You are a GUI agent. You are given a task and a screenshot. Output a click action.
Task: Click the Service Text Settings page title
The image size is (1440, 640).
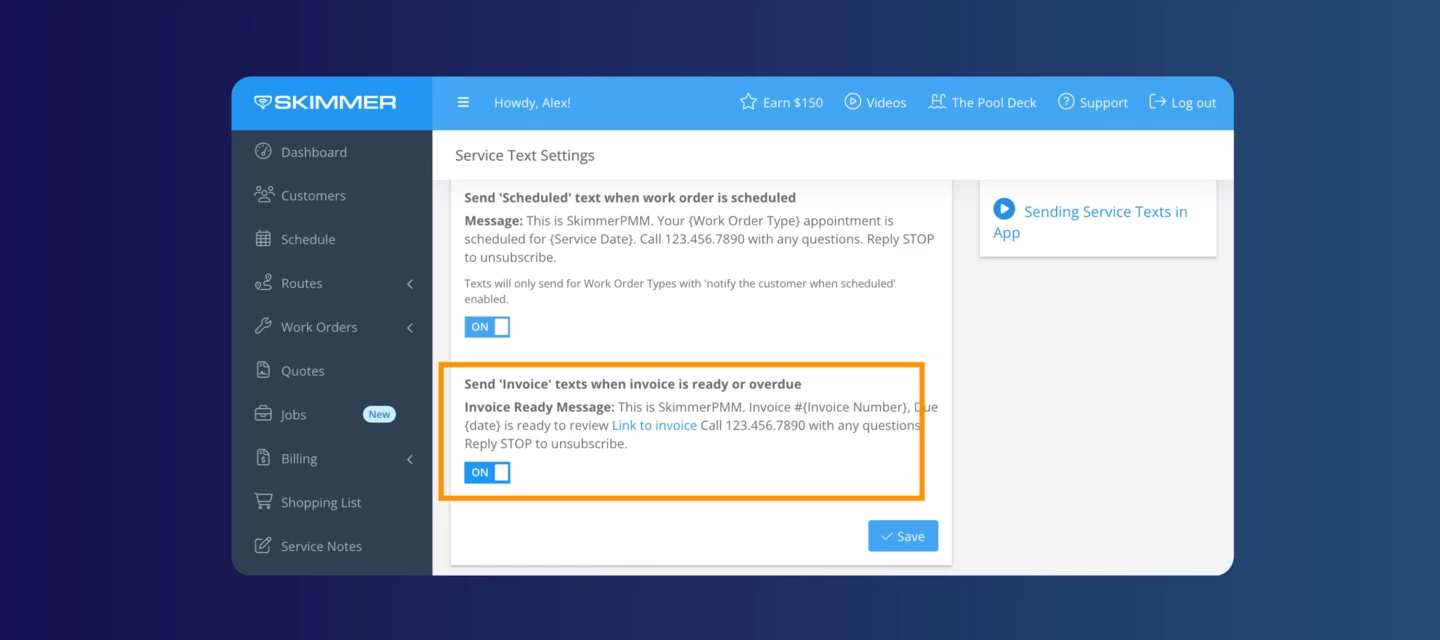[525, 155]
